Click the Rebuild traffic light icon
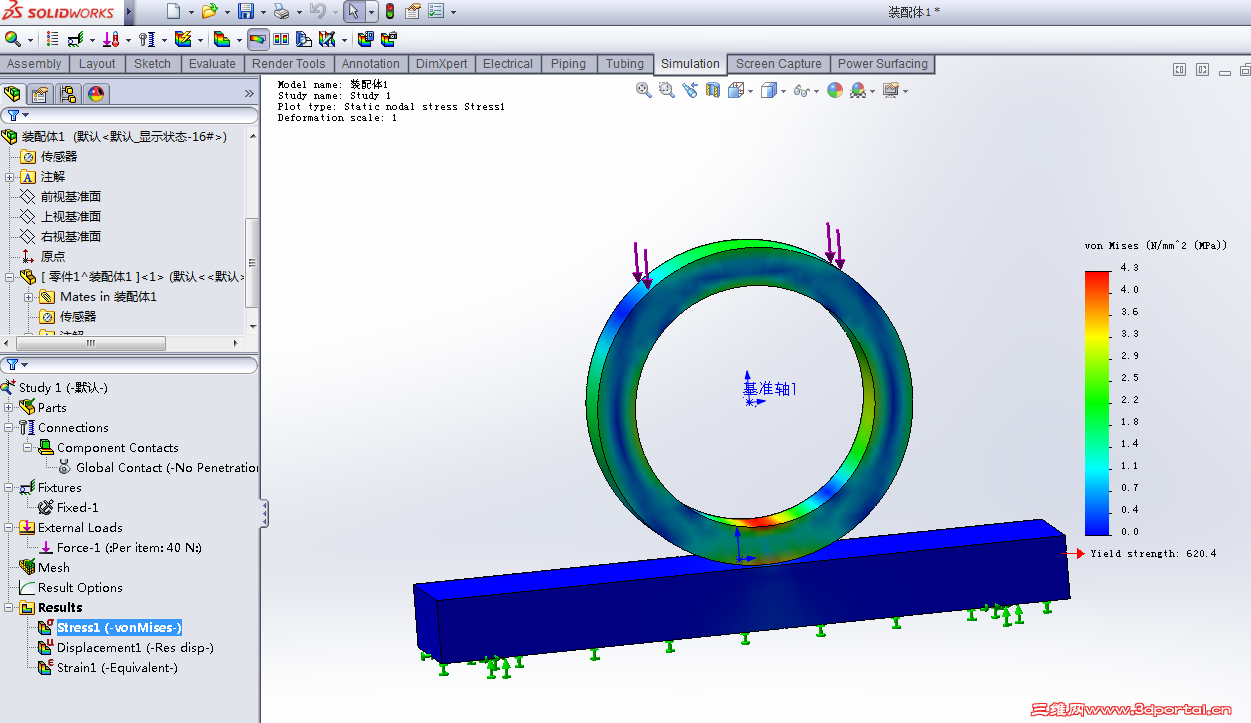1251x723 pixels. click(x=389, y=12)
